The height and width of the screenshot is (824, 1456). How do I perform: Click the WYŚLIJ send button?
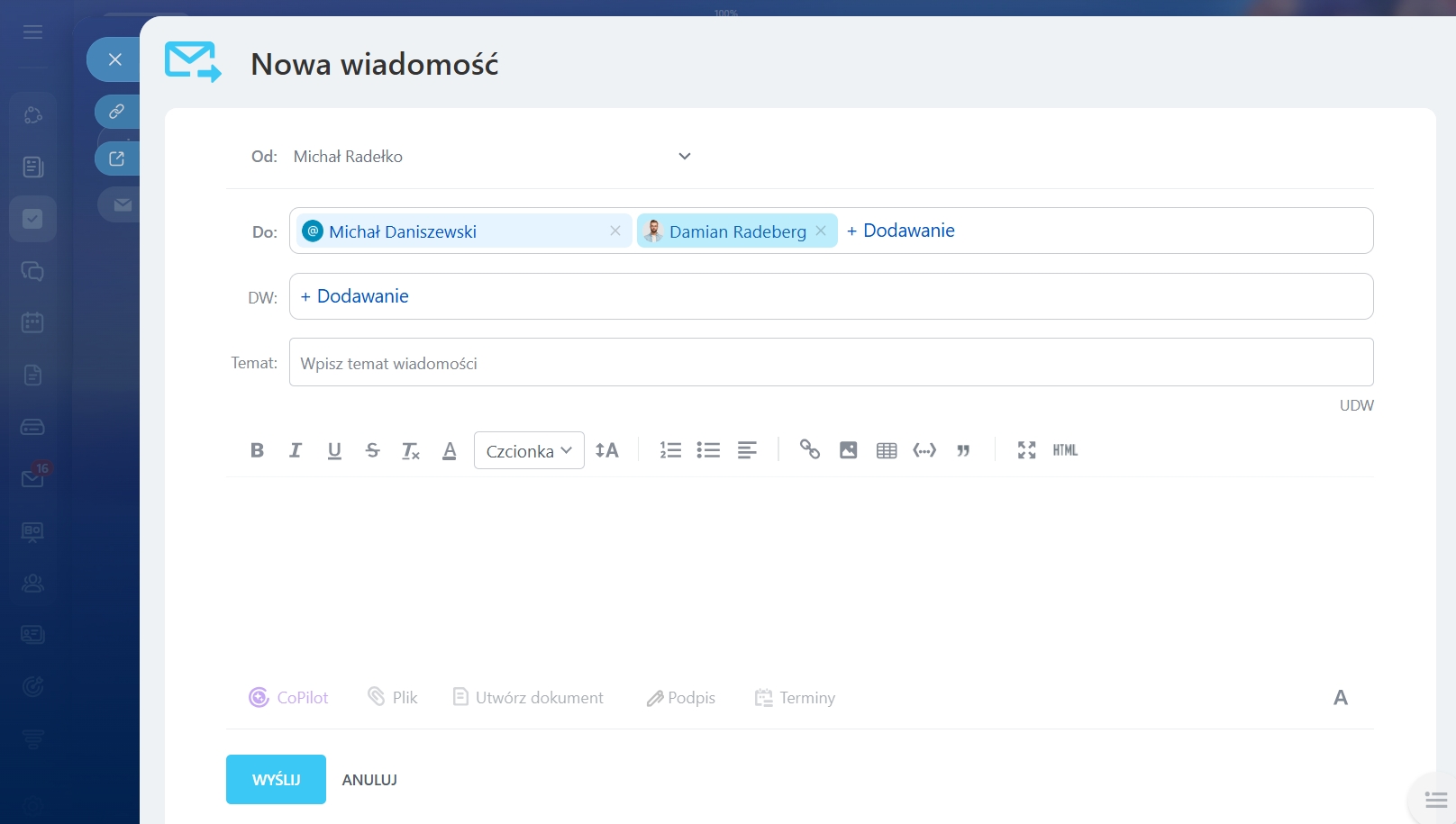(x=276, y=779)
